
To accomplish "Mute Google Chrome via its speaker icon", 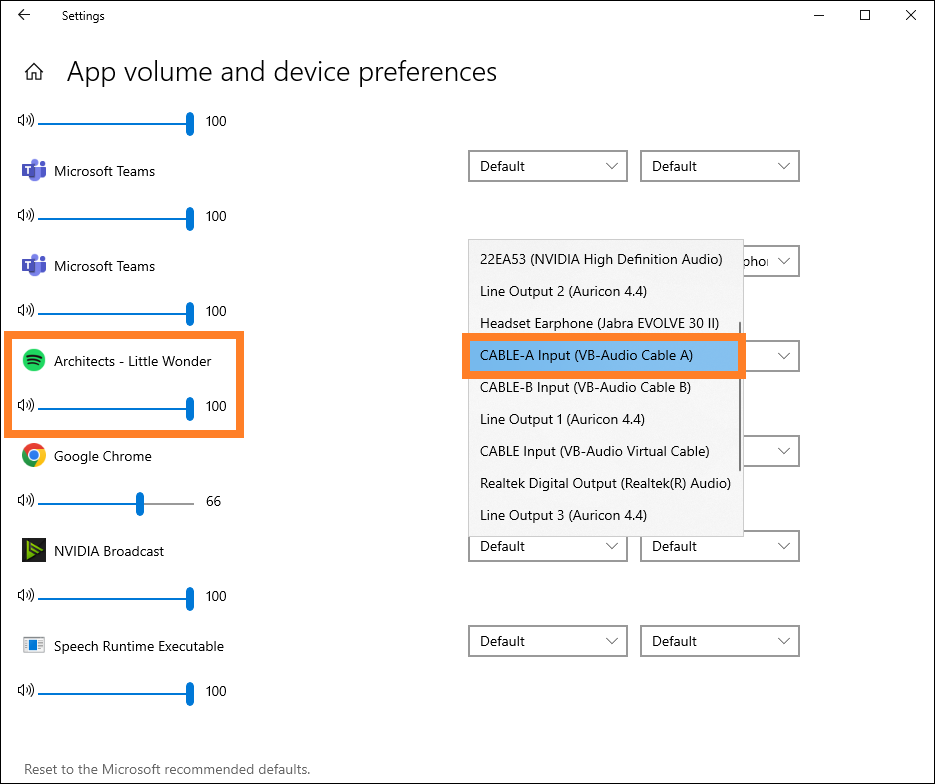I will pos(26,500).
